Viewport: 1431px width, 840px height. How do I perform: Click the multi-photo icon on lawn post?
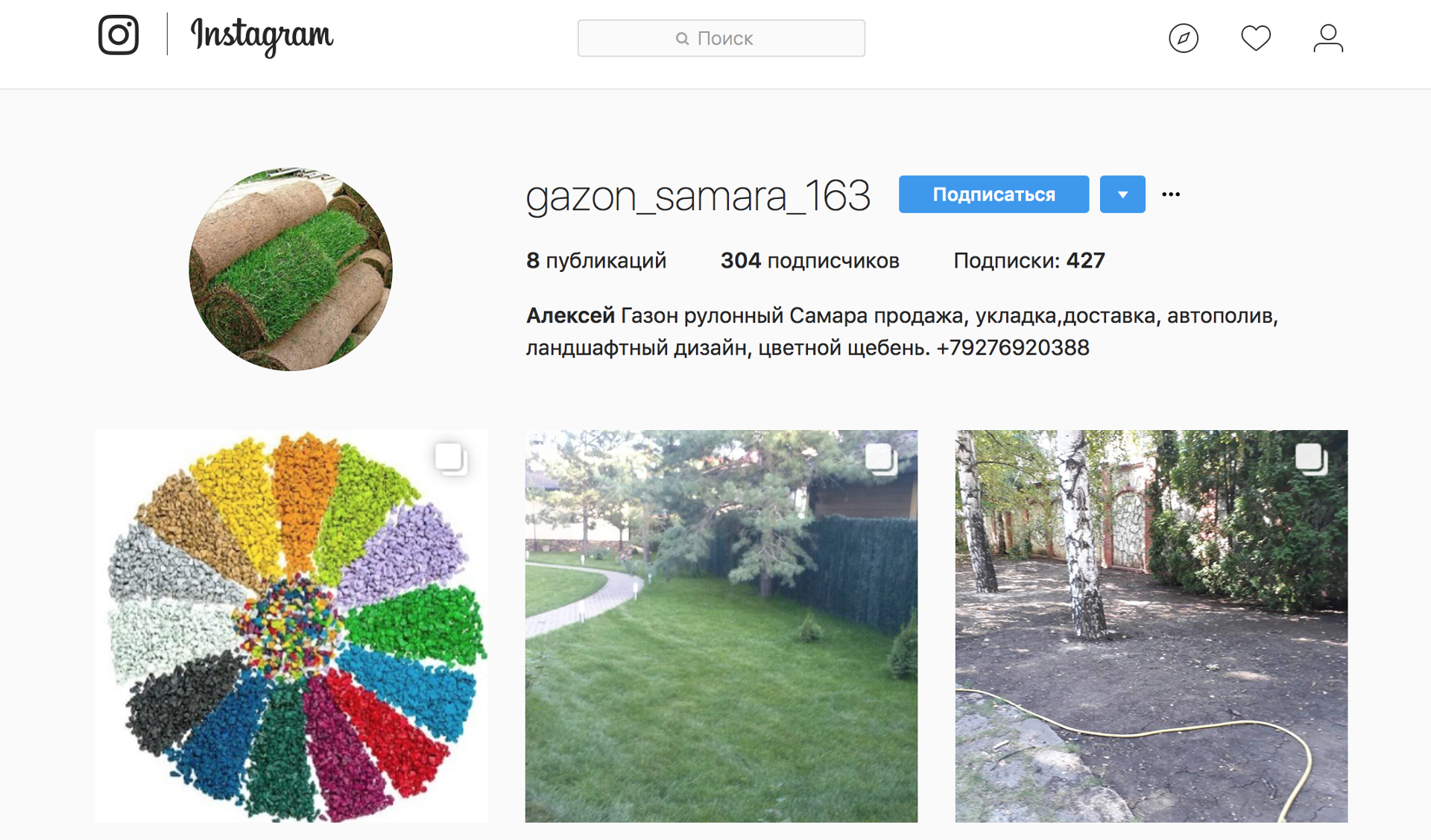click(x=881, y=458)
